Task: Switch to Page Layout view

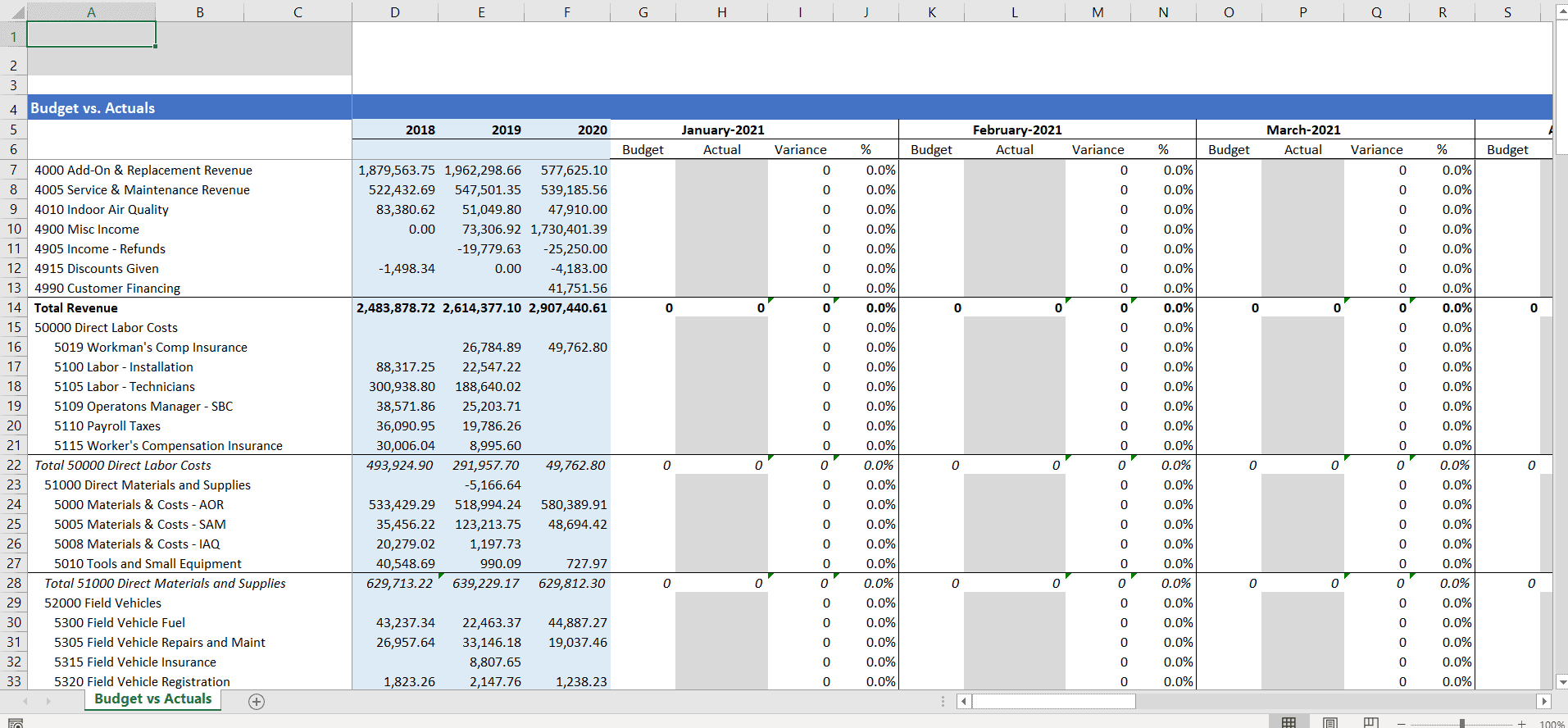Action: [1330, 722]
